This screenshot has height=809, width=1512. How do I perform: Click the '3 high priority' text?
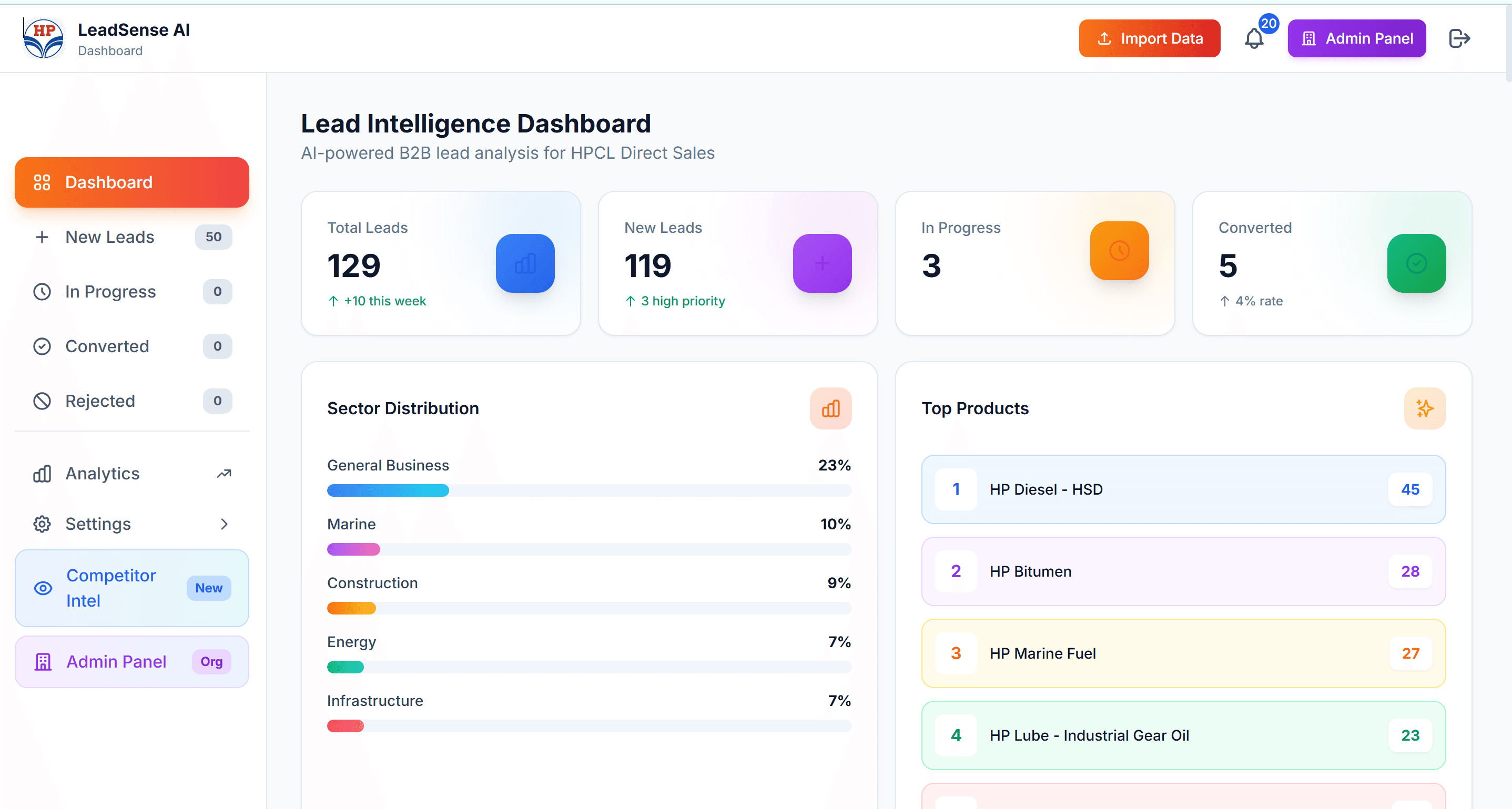click(683, 301)
